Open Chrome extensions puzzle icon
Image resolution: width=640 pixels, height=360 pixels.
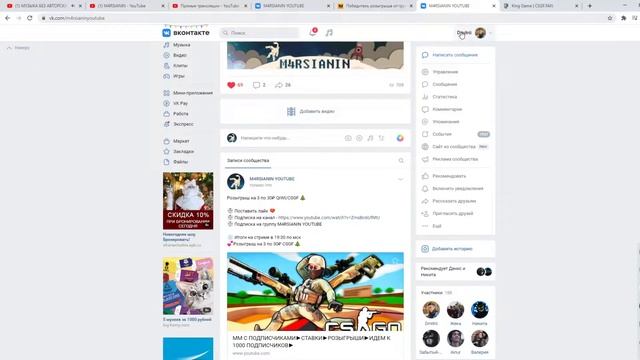[623, 18]
